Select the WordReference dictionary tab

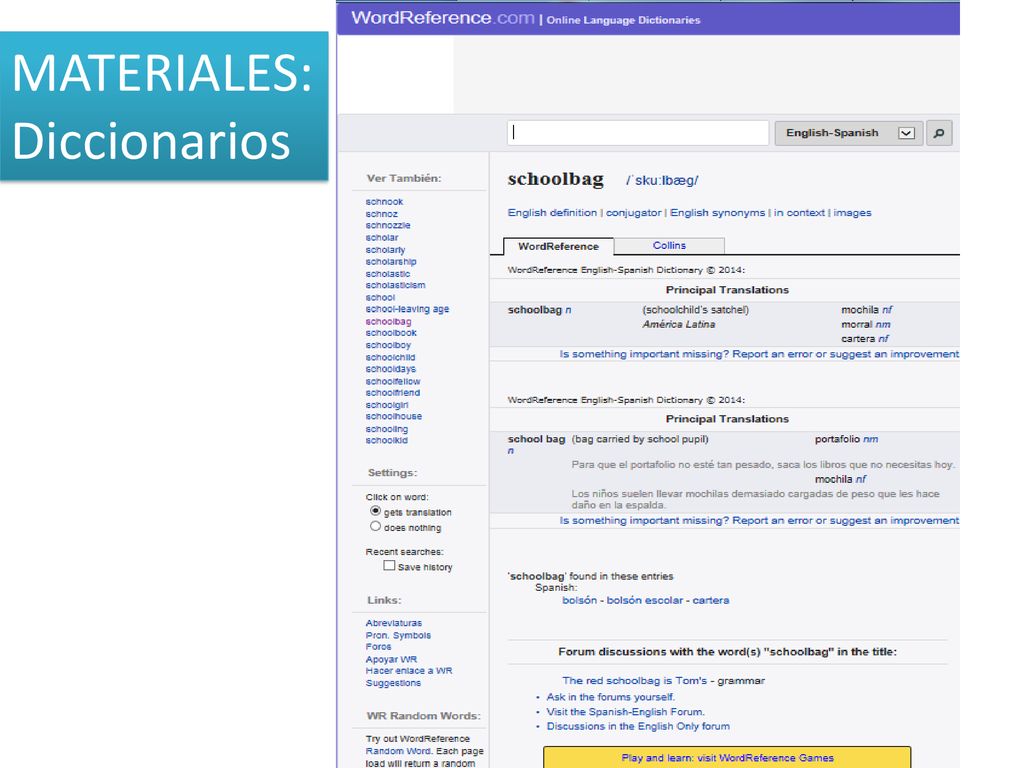558,246
